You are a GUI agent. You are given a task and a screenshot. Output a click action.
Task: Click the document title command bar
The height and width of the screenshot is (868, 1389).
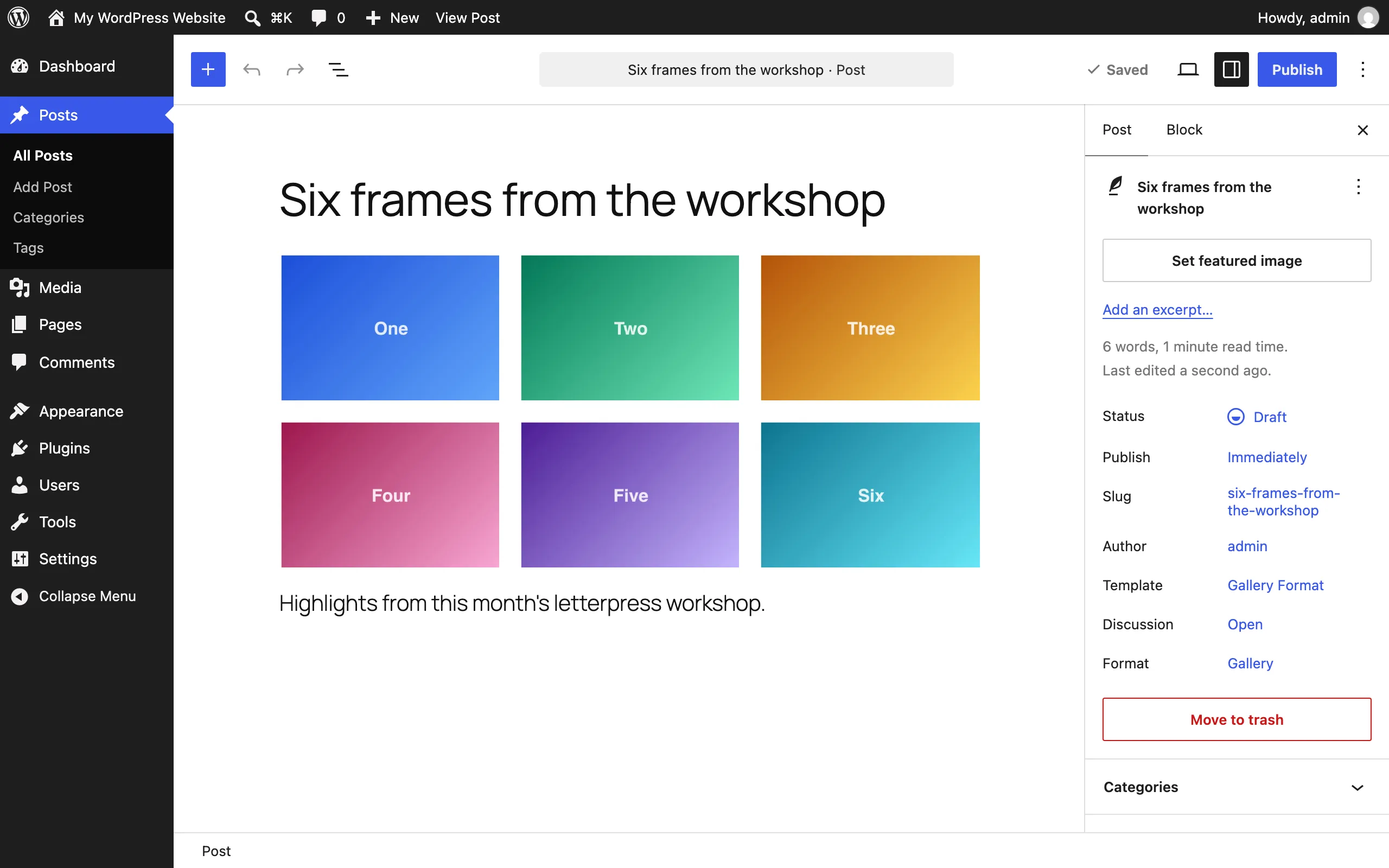pyautogui.click(x=746, y=69)
